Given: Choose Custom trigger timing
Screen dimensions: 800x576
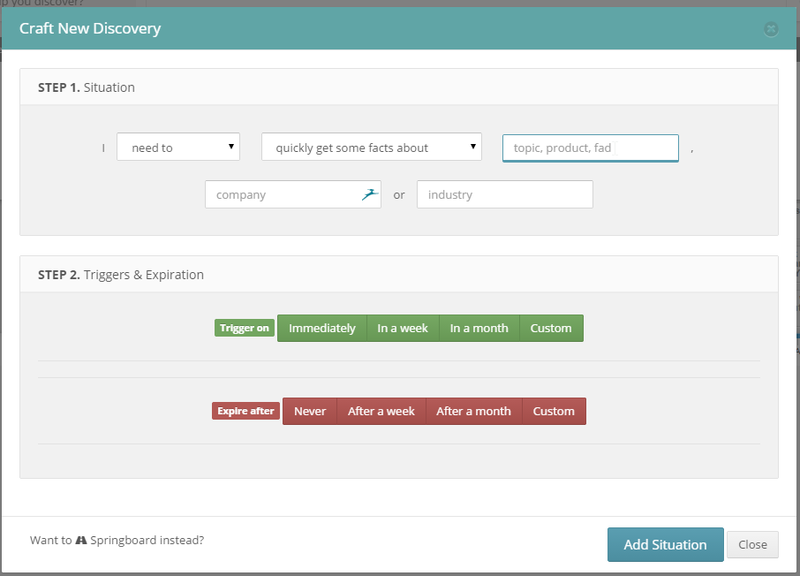Looking at the screenshot, I should point(551,328).
